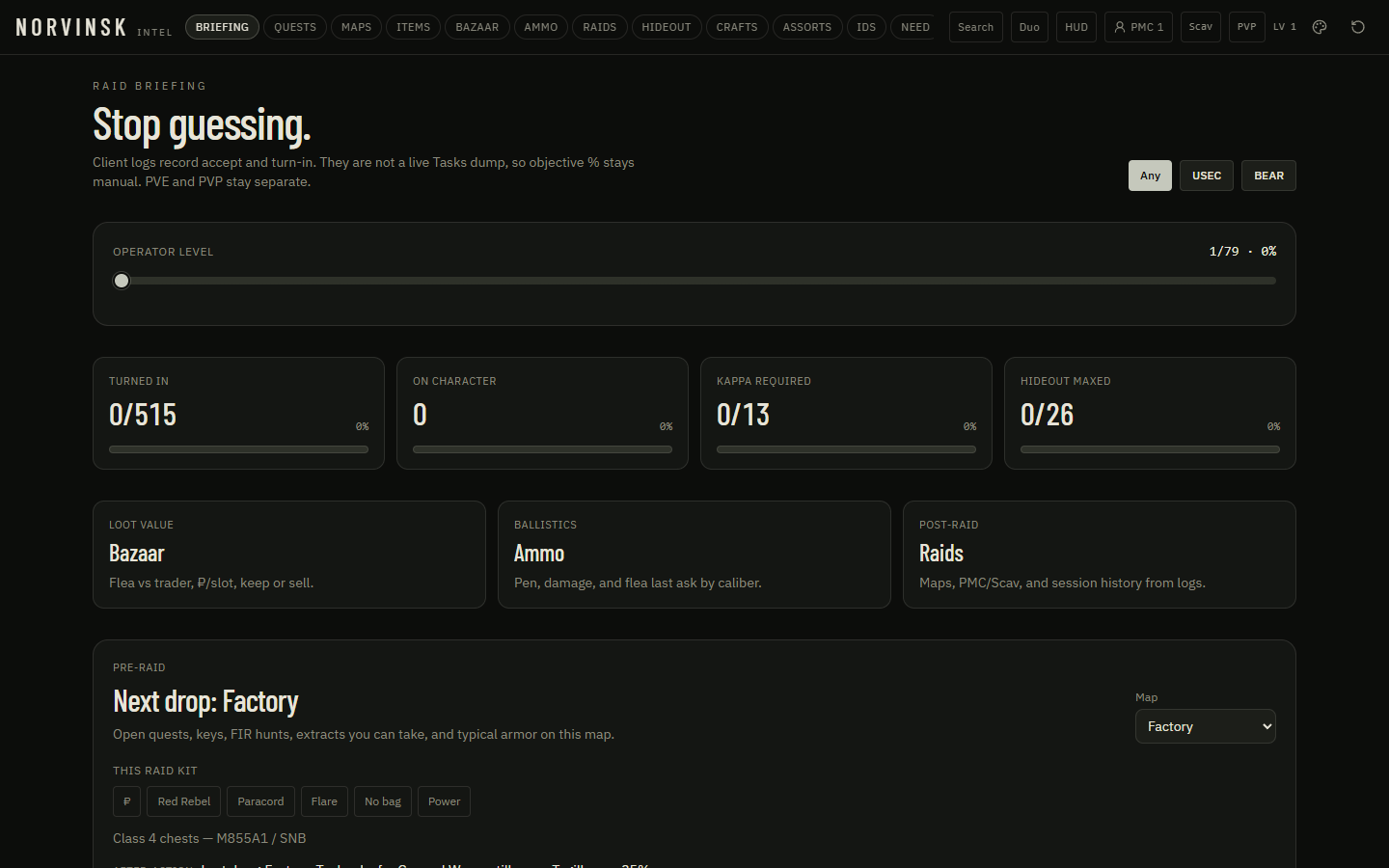The height and width of the screenshot is (868, 1389).
Task: Navigate to the Bazaar tab
Action: tap(477, 27)
